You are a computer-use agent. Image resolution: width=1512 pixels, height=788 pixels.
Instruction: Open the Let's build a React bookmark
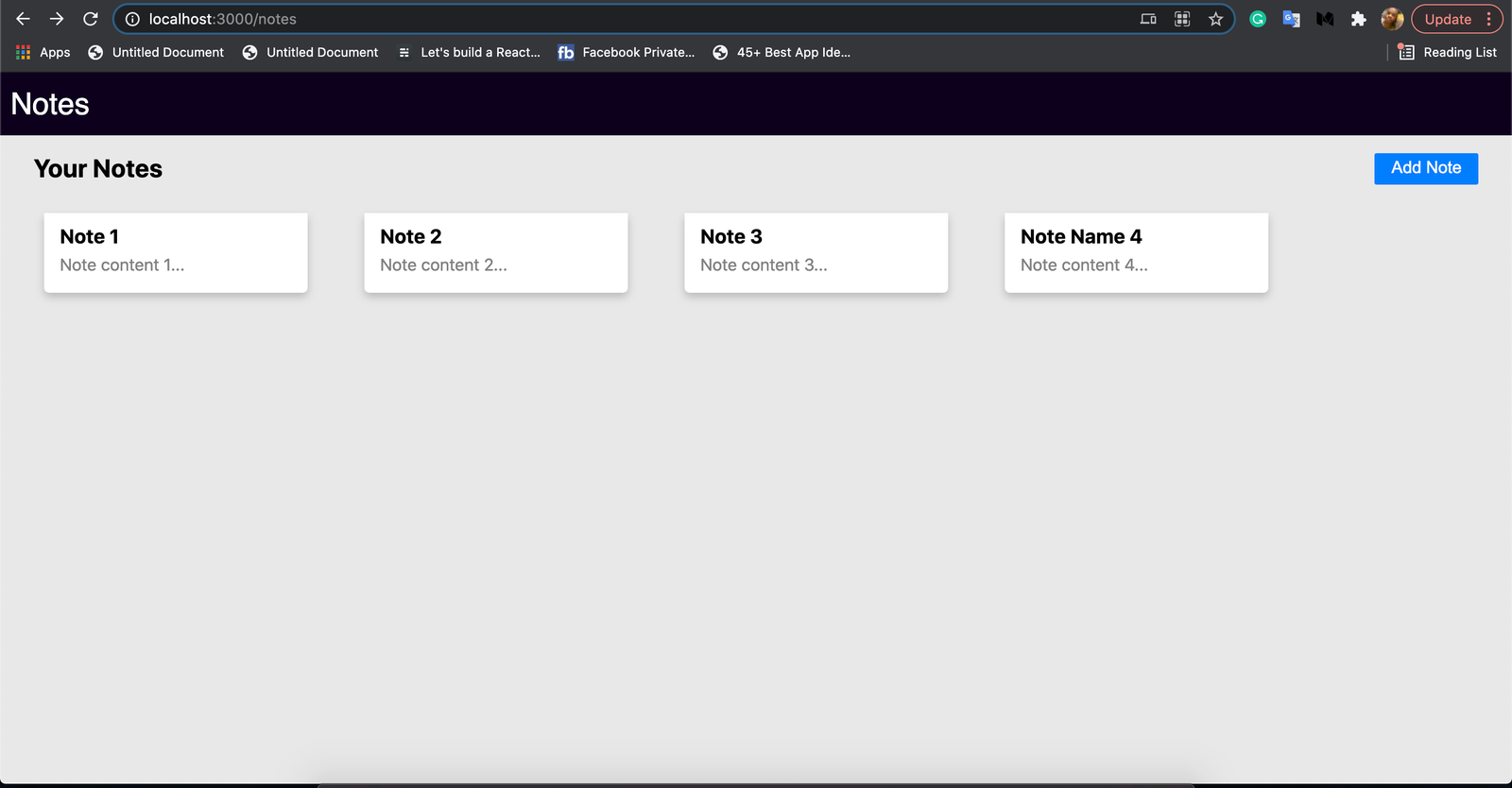(470, 53)
